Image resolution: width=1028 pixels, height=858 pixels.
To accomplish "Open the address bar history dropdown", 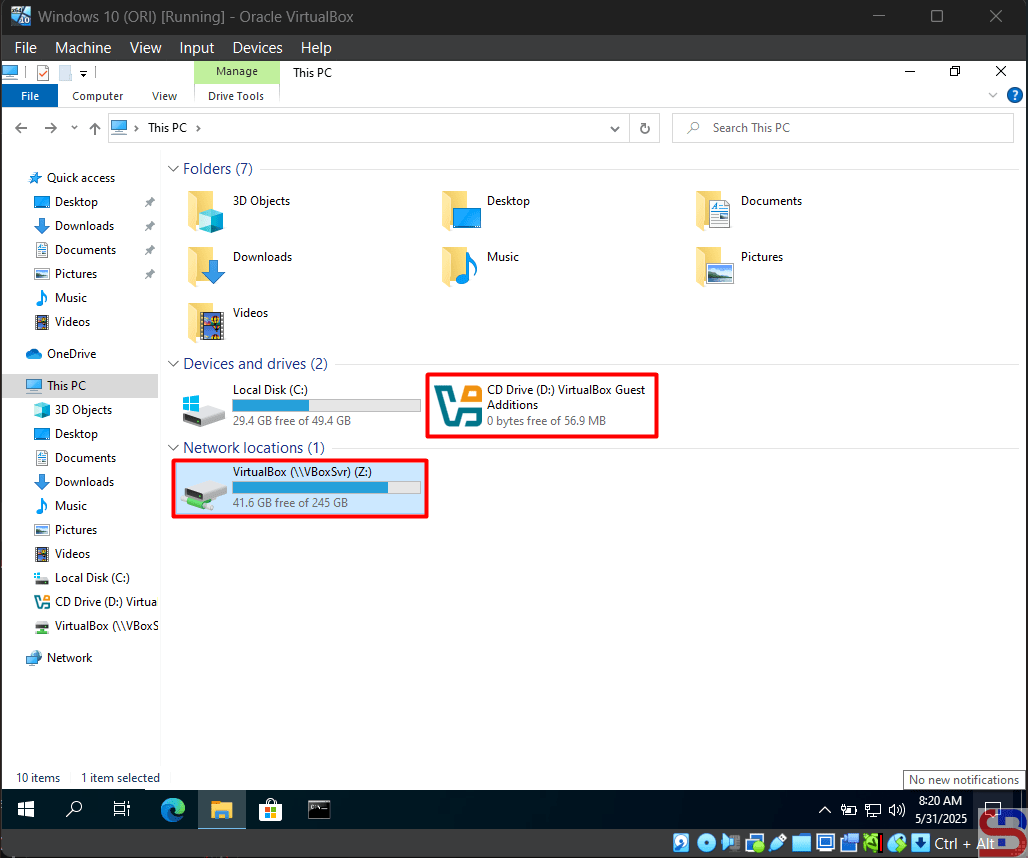I will 615,128.
